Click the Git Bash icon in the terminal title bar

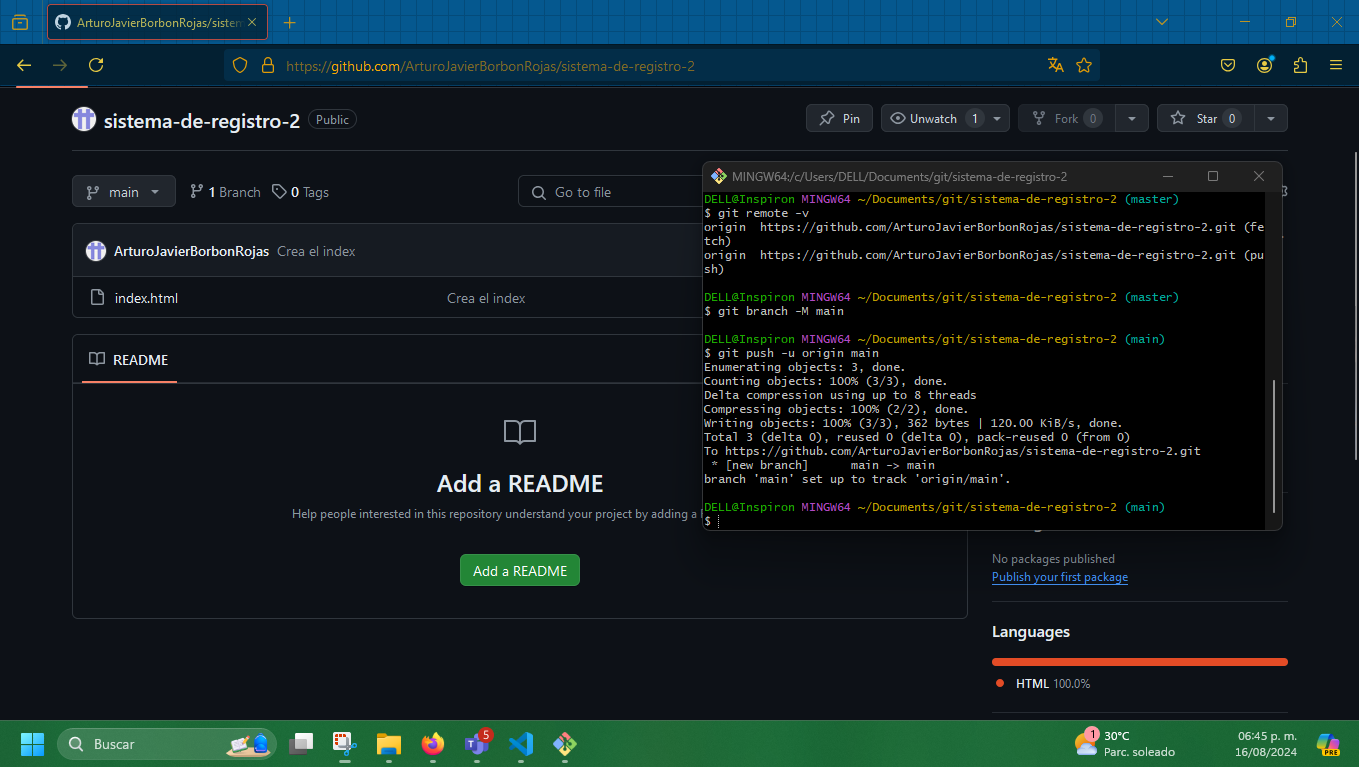click(x=718, y=176)
